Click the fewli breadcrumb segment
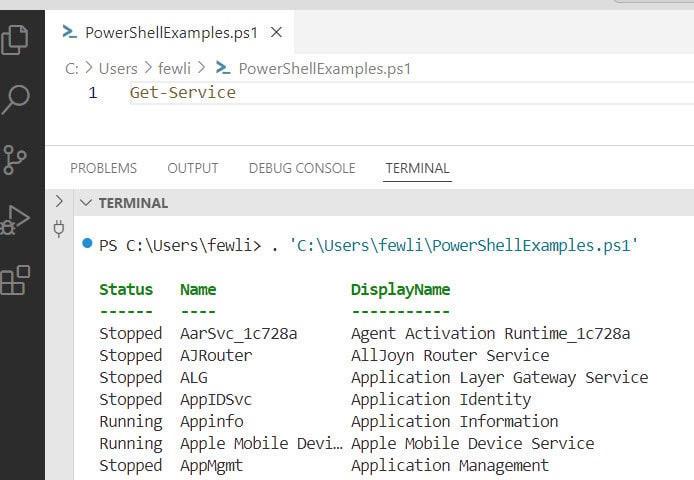The image size is (694, 480). tap(174, 69)
